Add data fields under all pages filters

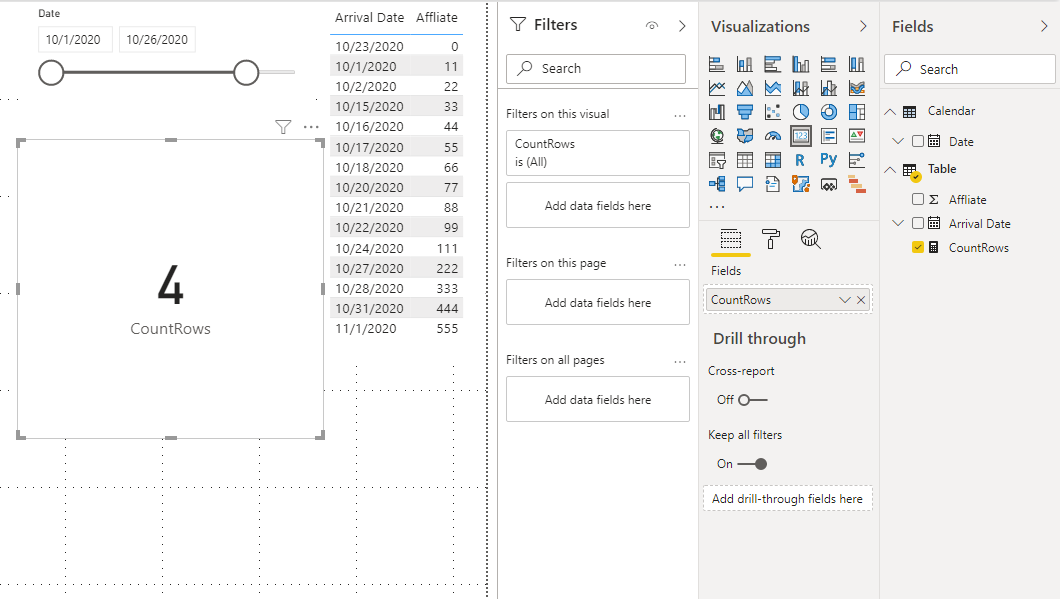(x=598, y=400)
